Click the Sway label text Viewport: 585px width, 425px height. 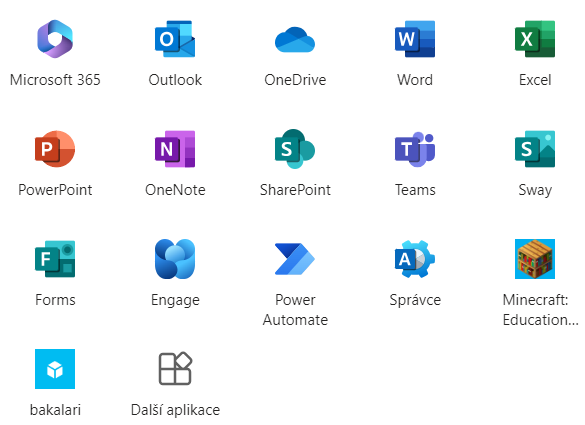[535, 191]
